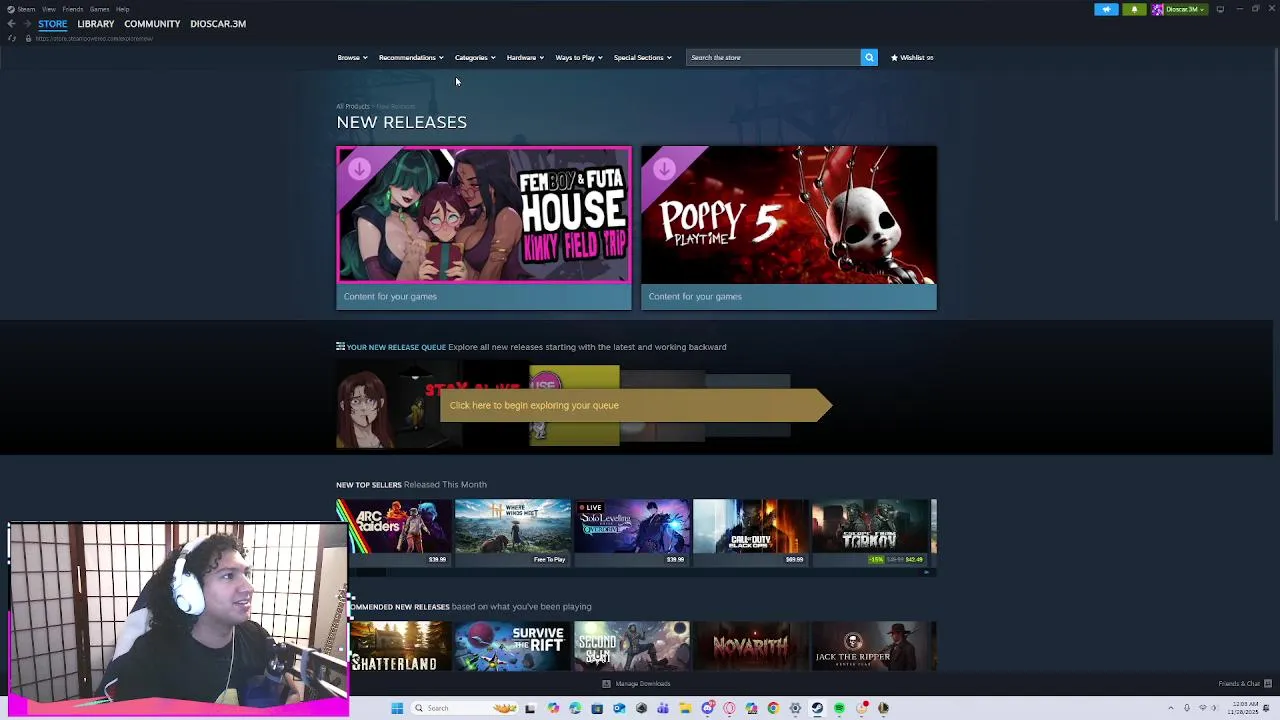This screenshot has width=1280, height=720.
Task: Open the DIOSCAR.3M profile tab
Action: [218, 24]
